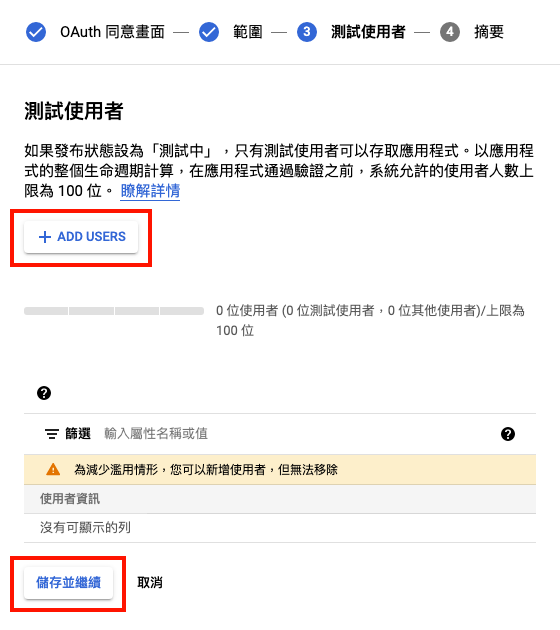
Task: Click the 使用者資訊 column header
Action: pyautogui.click(x=70, y=499)
